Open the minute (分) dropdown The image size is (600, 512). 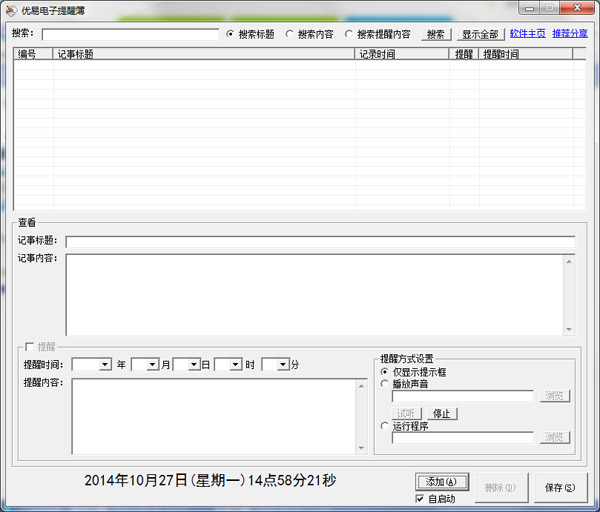click(283, 364)
